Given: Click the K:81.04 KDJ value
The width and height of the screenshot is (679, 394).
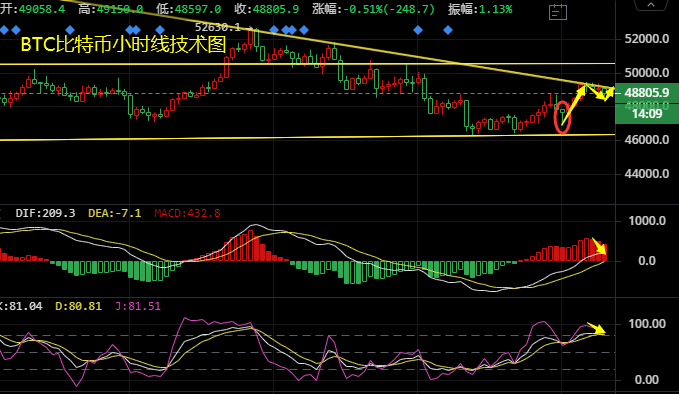Looking at the screenshot, I should click(21, 307).
